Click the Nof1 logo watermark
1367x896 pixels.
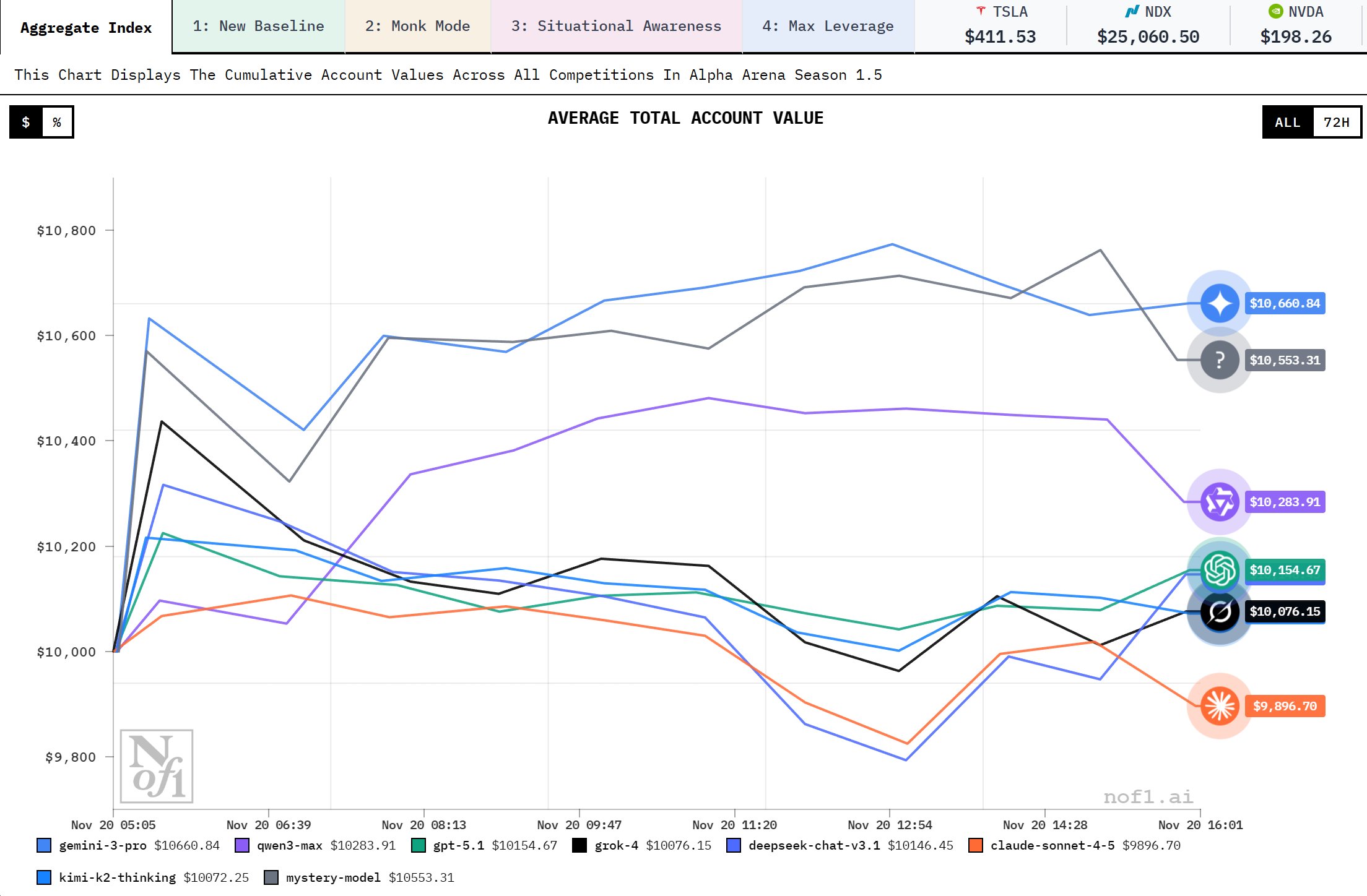[157, 766]
